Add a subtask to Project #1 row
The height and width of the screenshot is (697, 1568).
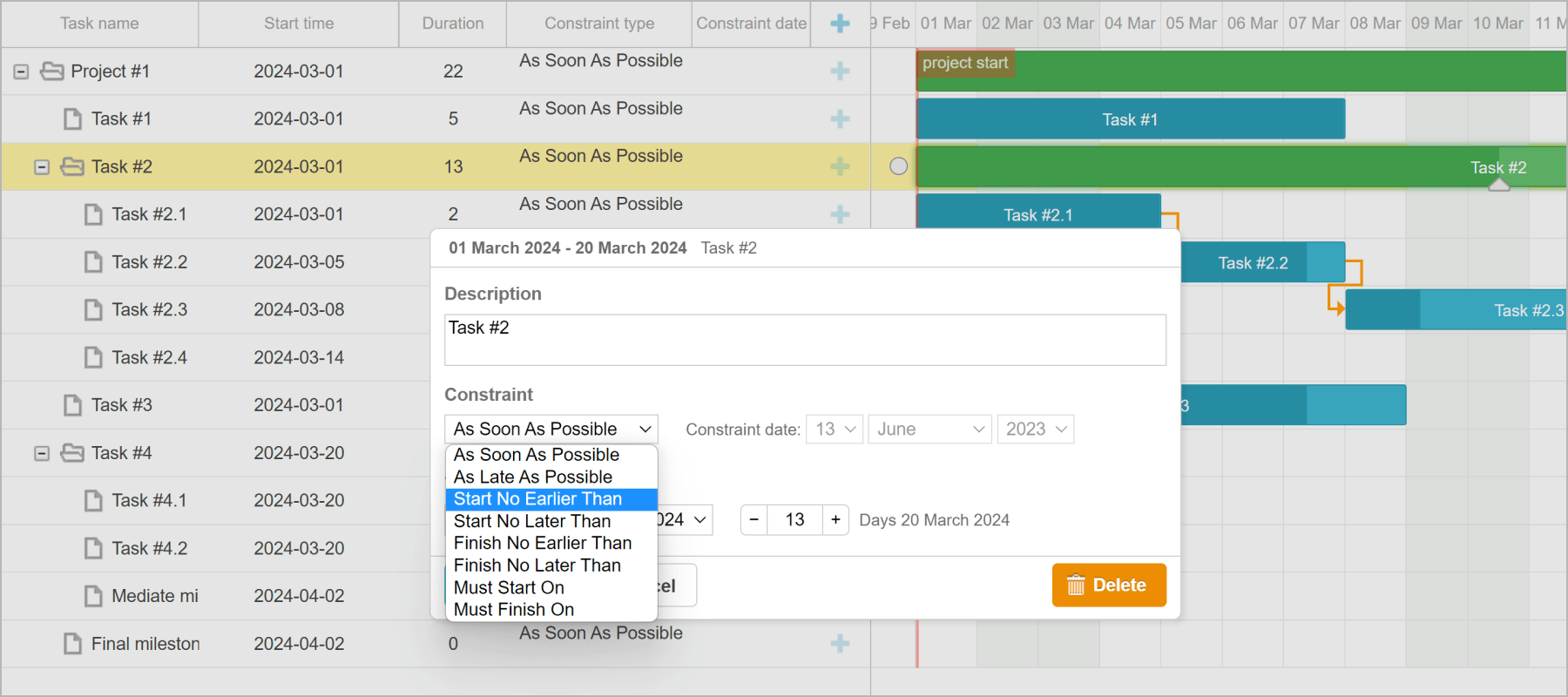pyautogui.click(x=840, y=71)
